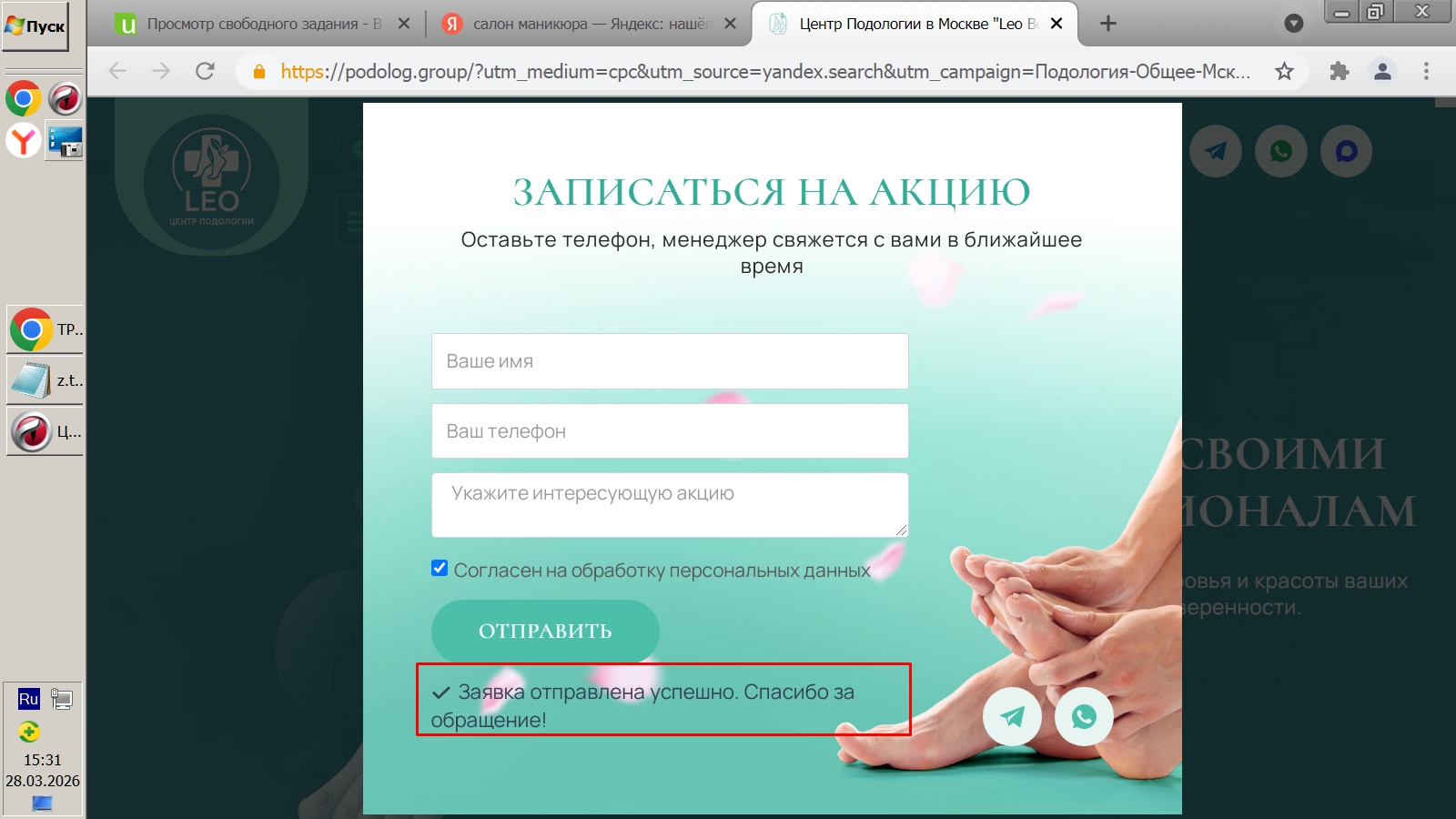Open the Chrome profile avatar
The width and height of the screenshot is (1456, 819).
pyautogui.click(x=1382, y=71)
